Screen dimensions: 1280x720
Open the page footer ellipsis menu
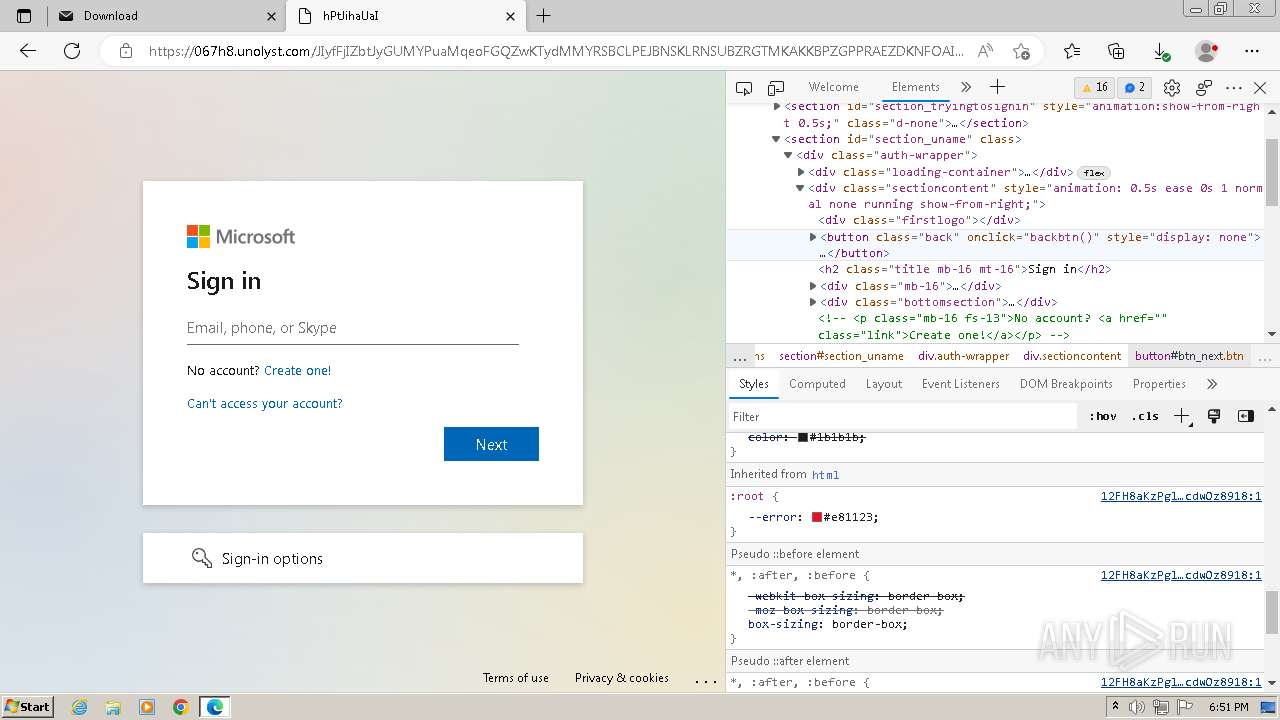[x=706, y=679]
